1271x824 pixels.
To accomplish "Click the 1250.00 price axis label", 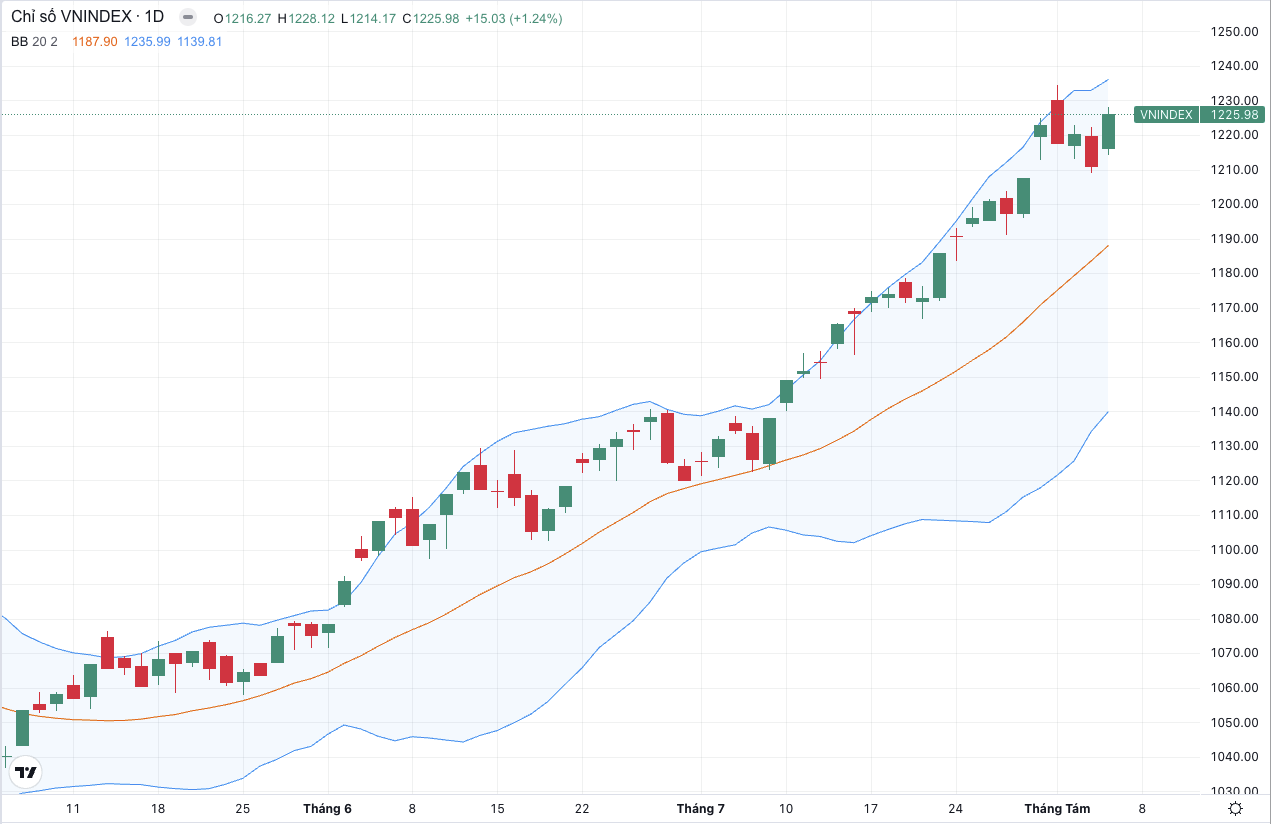I will pos(1234,32).
